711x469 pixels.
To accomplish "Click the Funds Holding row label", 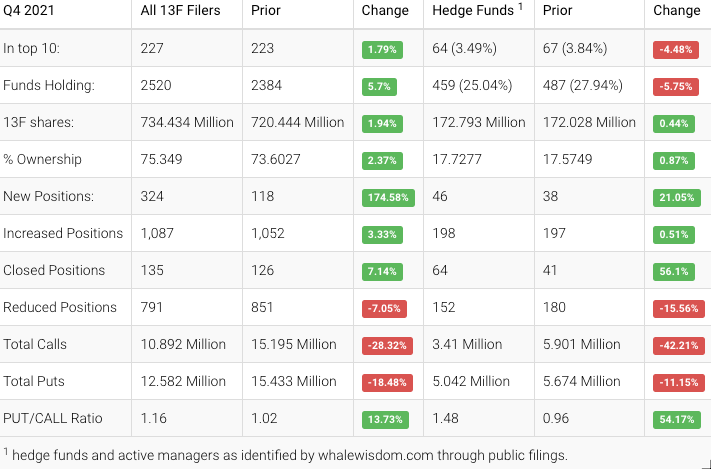I will click(48, 86).
